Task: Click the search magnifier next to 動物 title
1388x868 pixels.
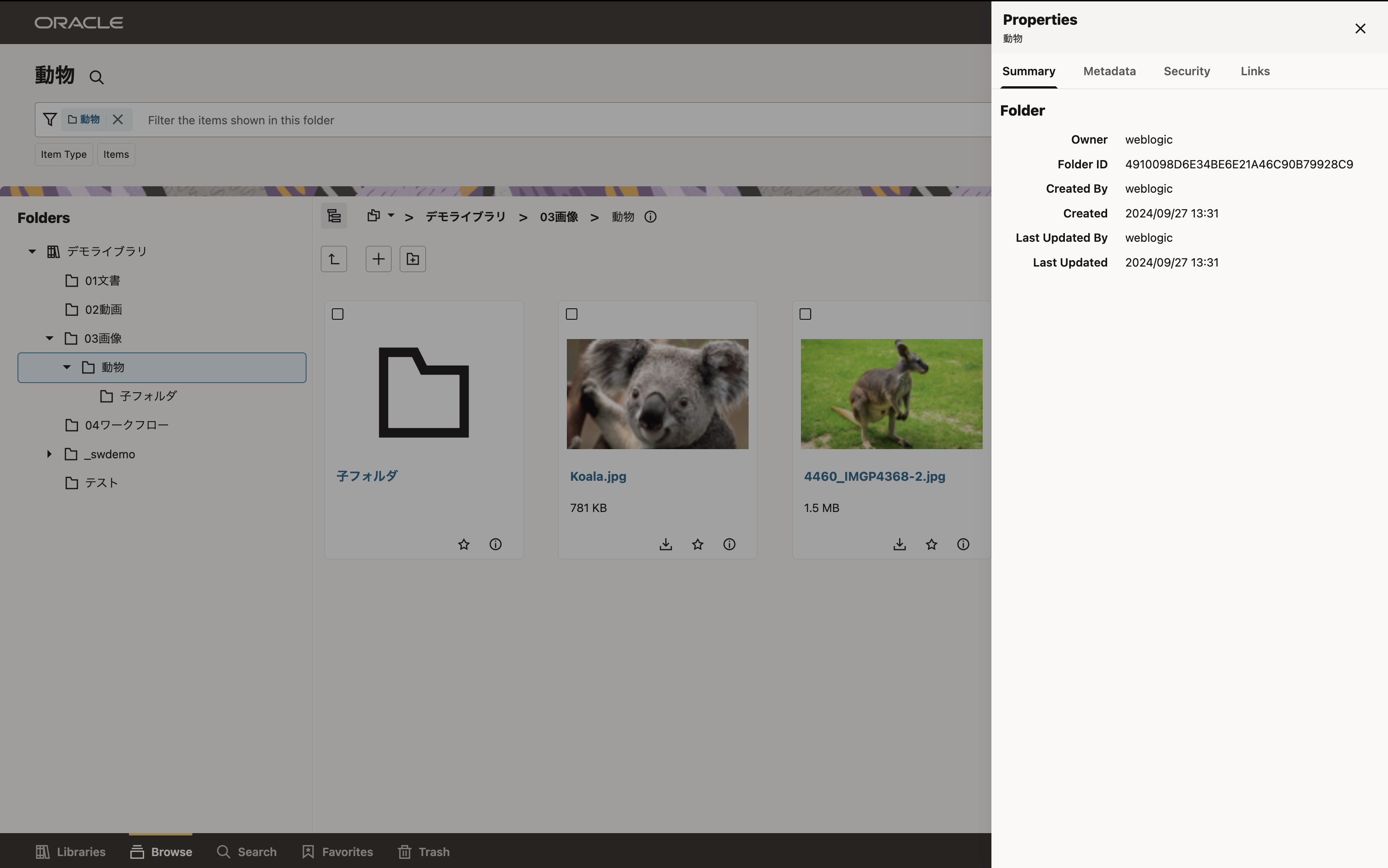Action: click(x=96, y=78)
